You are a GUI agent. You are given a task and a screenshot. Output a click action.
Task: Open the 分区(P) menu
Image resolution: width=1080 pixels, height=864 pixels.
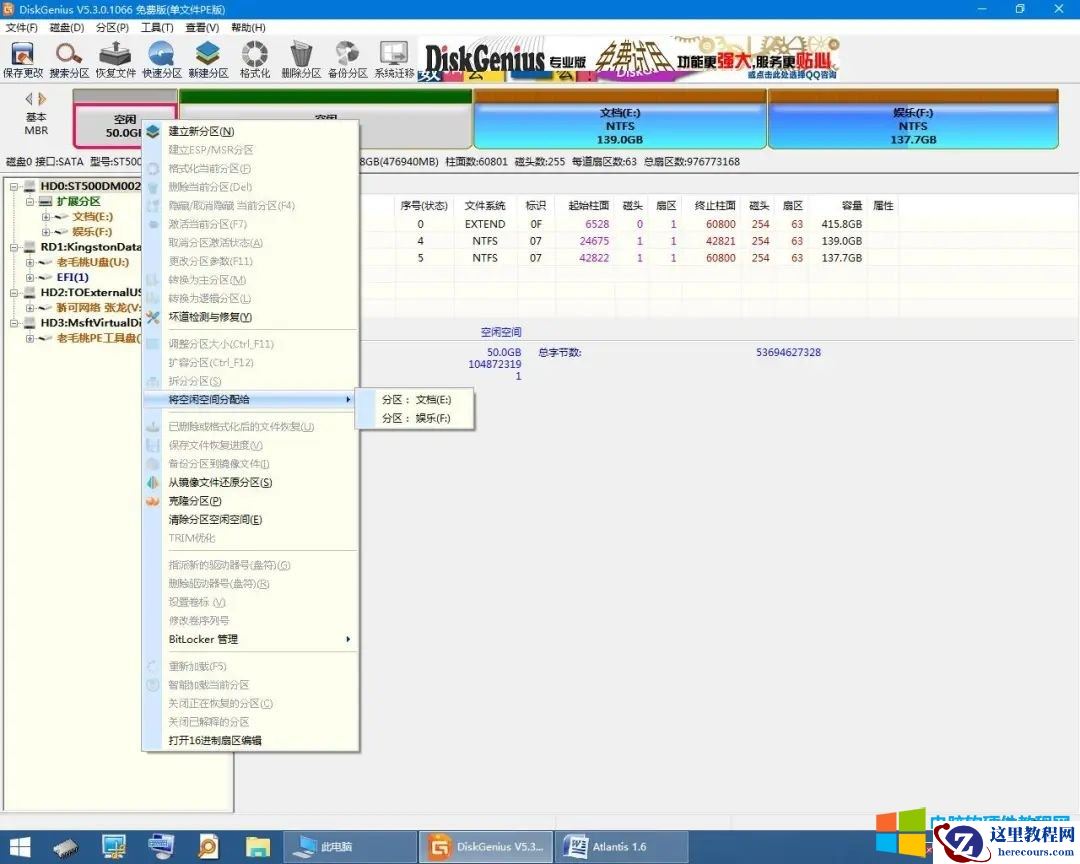pos(112,28)
